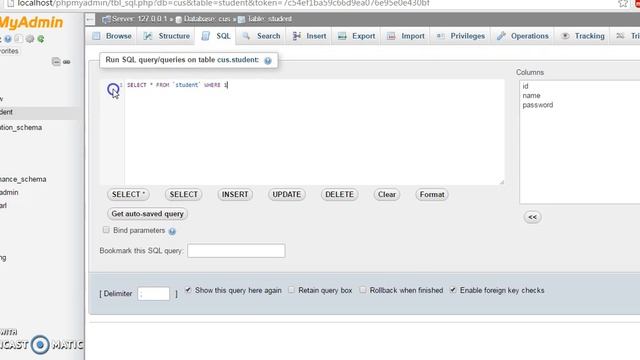
Task: Toggle Retain query box checkbox
Action: coord(291,290)
